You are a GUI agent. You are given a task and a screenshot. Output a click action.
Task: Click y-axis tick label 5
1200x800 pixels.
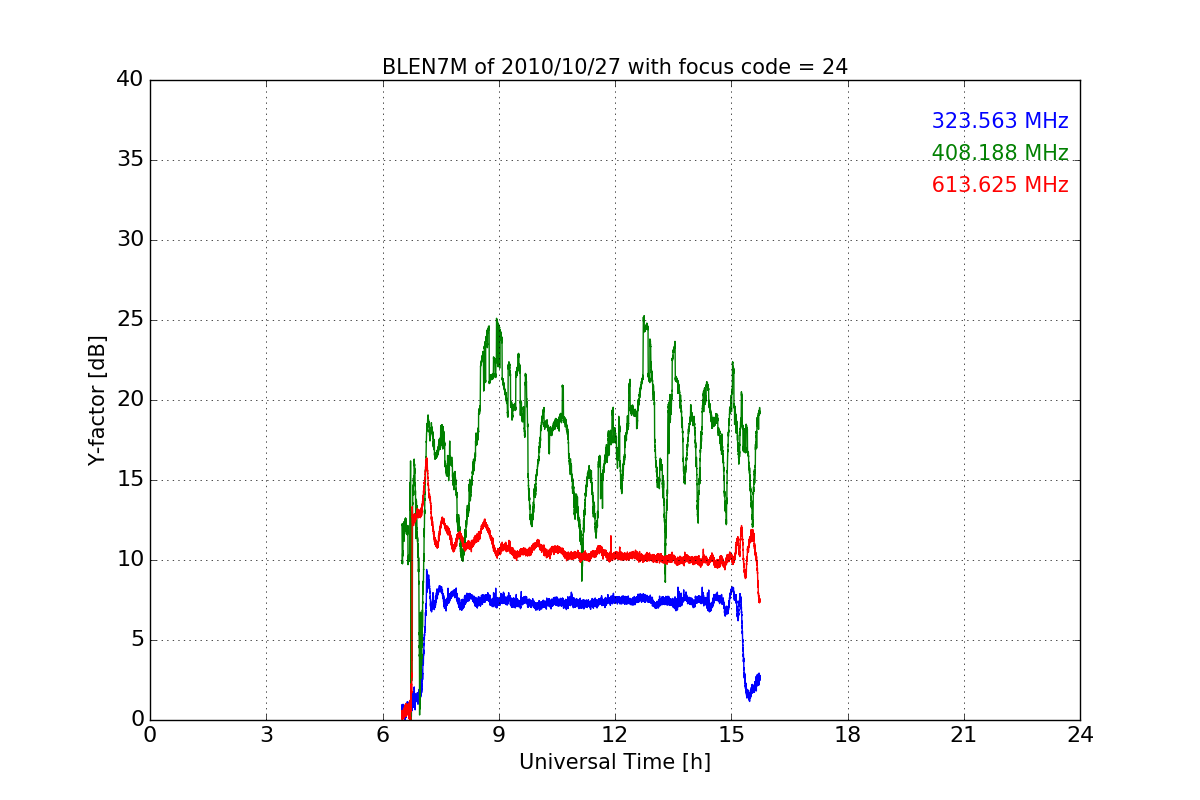tap(136, 640)
